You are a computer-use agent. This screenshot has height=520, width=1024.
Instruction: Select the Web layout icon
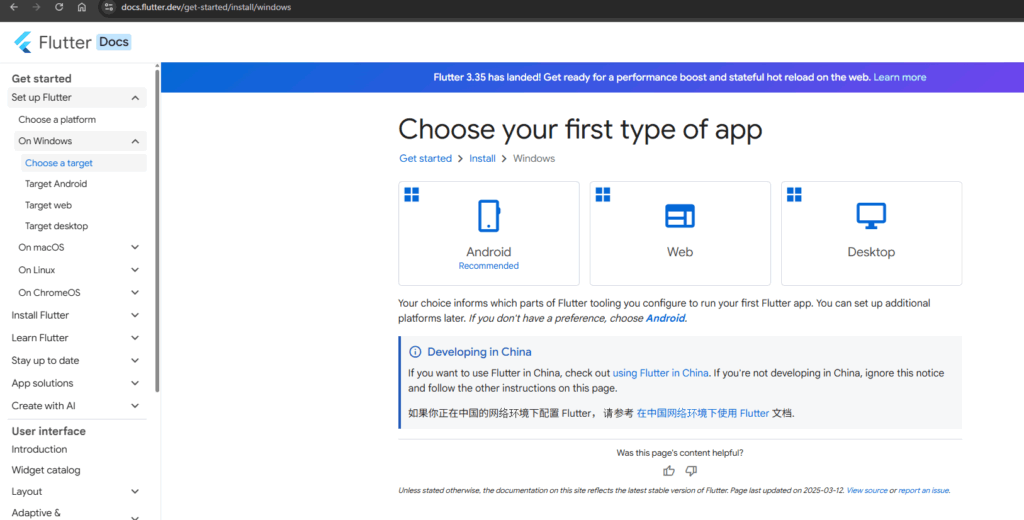pyautogui.click(x=680, y=216)
